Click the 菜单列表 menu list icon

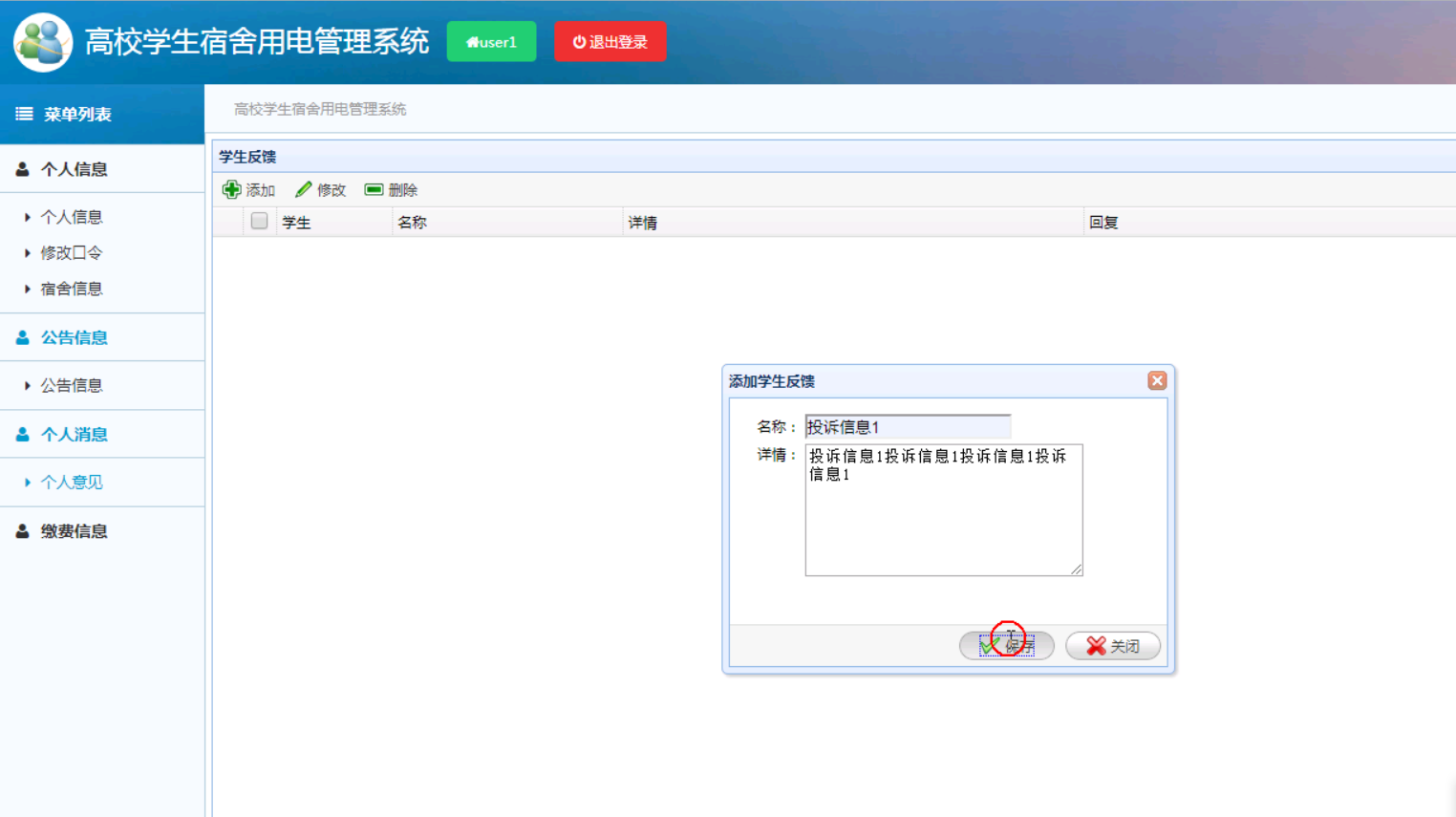pyautogui.click(x=24, y=114)
